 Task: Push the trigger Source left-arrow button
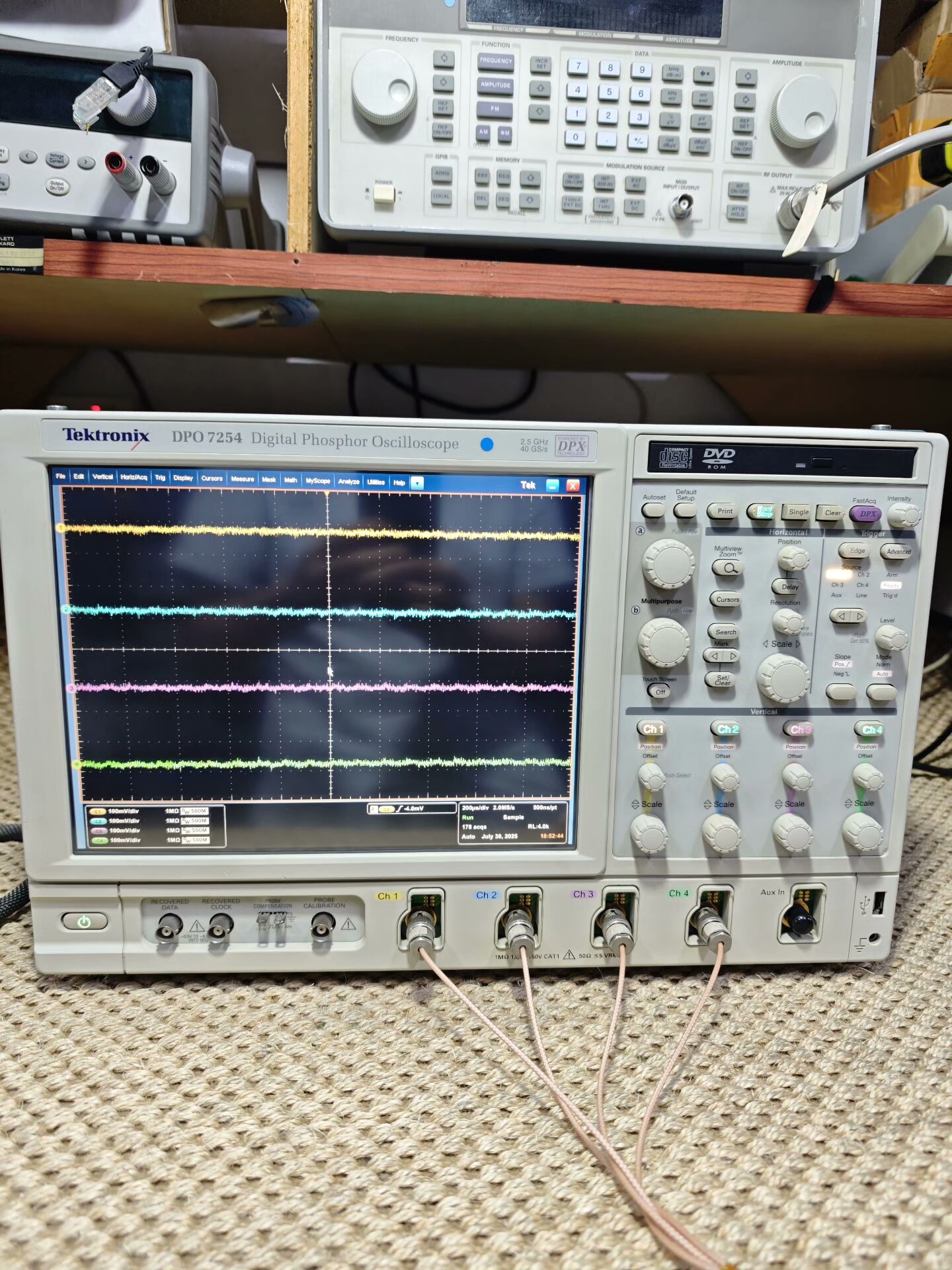tap(841, 616)
